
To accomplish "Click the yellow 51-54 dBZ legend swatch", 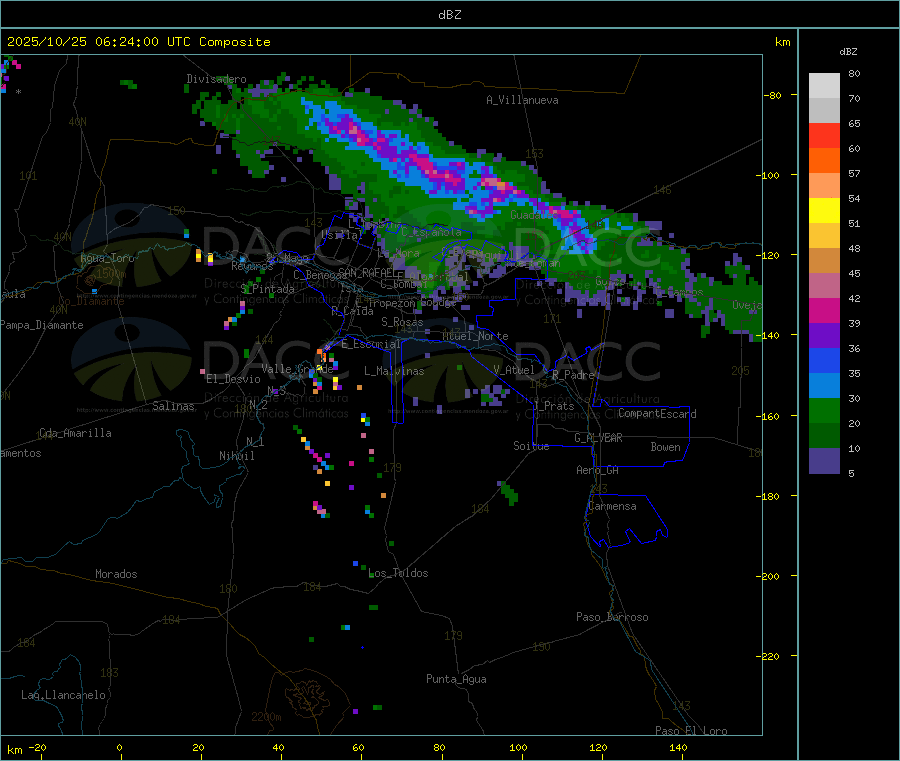I will coord(824,211).
